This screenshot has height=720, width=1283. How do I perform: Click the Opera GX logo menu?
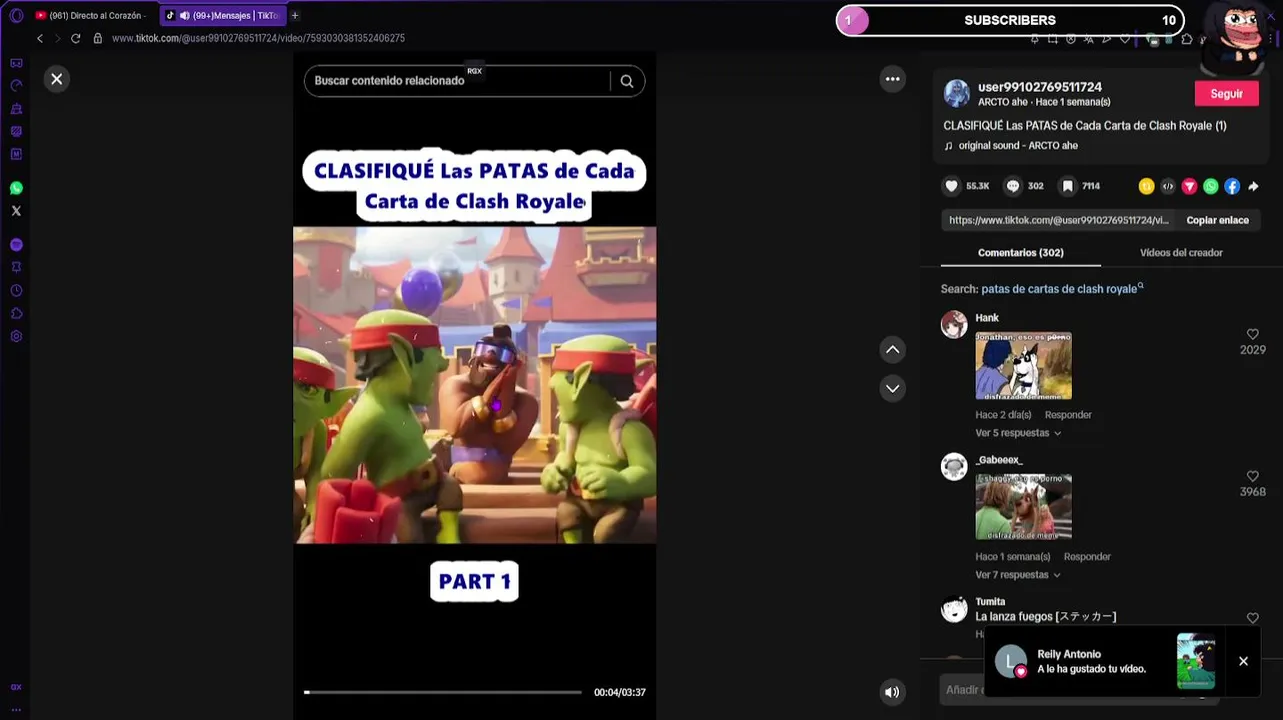16,15
